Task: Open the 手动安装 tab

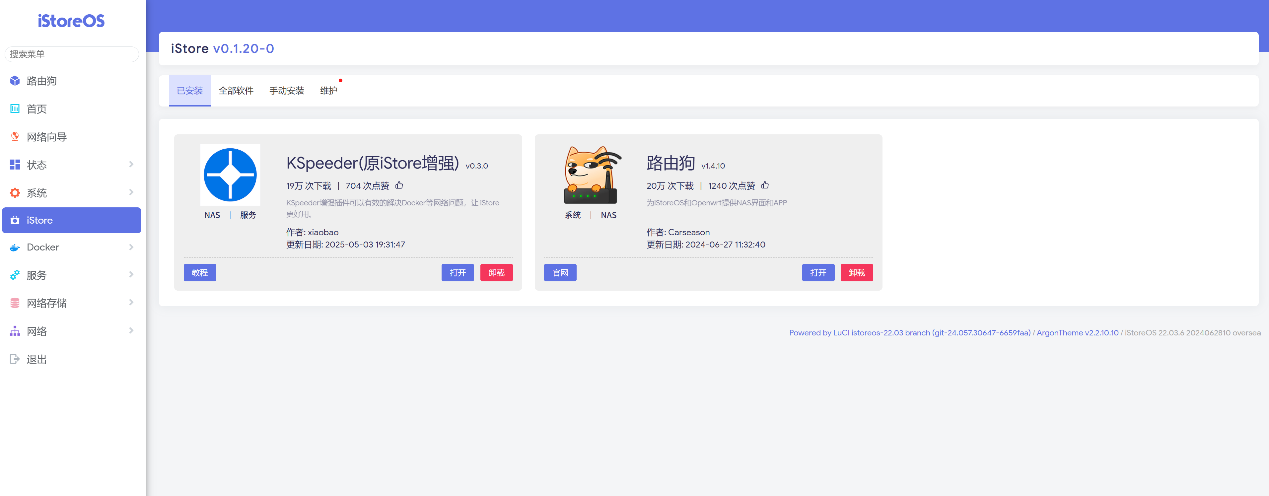Action: pyautogui.click(x=286, y=90)
